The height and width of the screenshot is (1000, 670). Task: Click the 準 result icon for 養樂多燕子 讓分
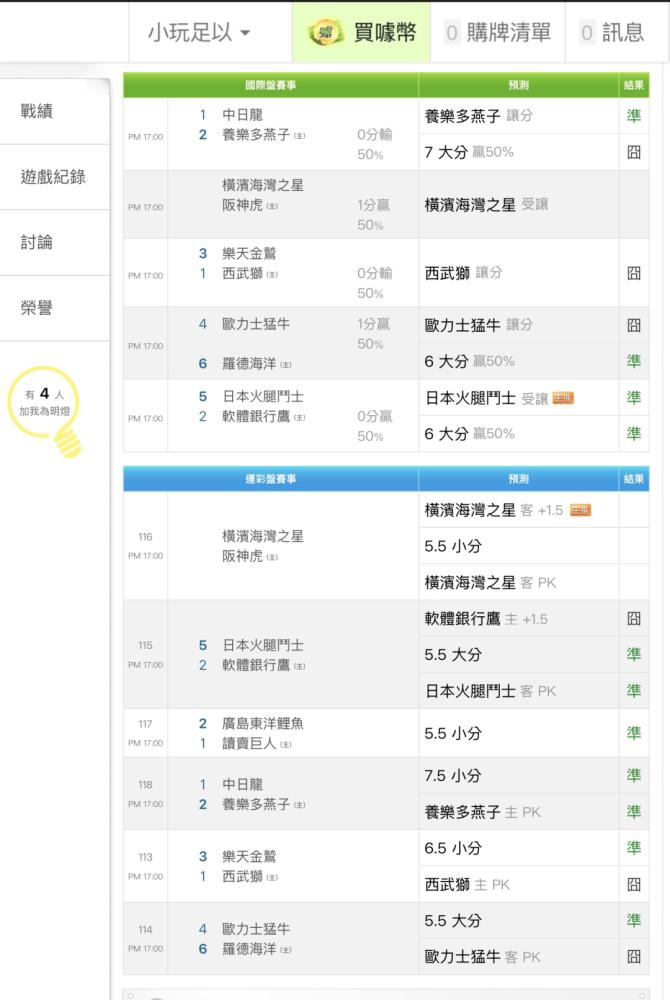tap(634, 115)
